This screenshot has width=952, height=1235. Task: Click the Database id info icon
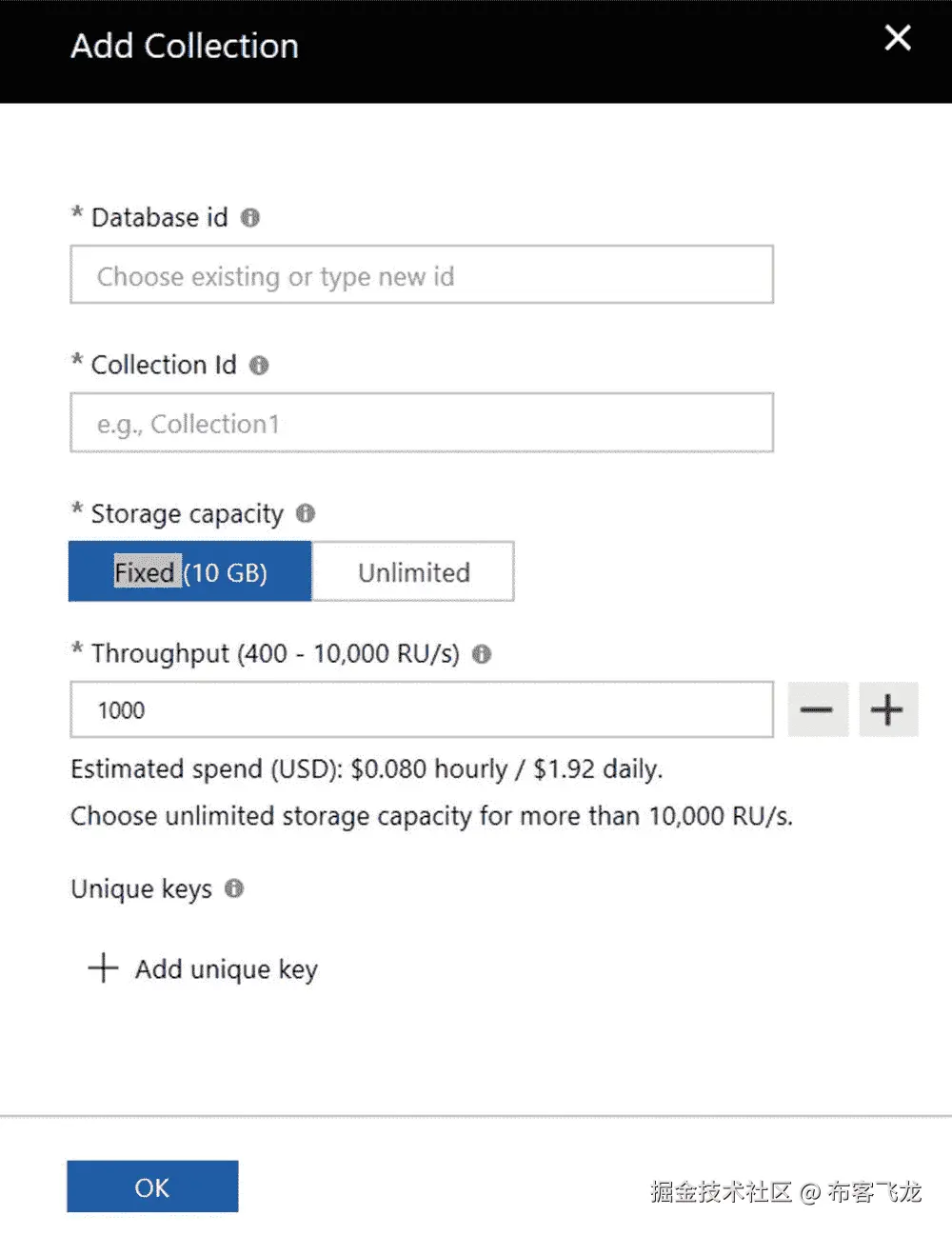tap(249, 218)
